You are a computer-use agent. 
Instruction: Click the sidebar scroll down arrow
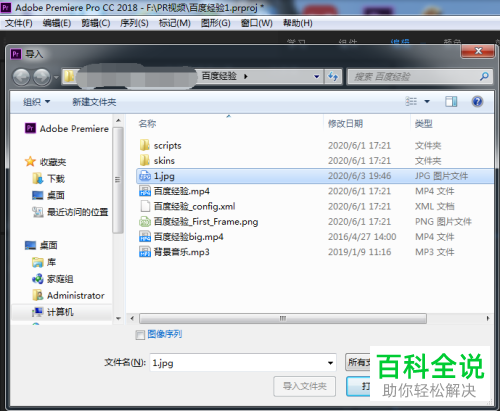click(118, 318)
